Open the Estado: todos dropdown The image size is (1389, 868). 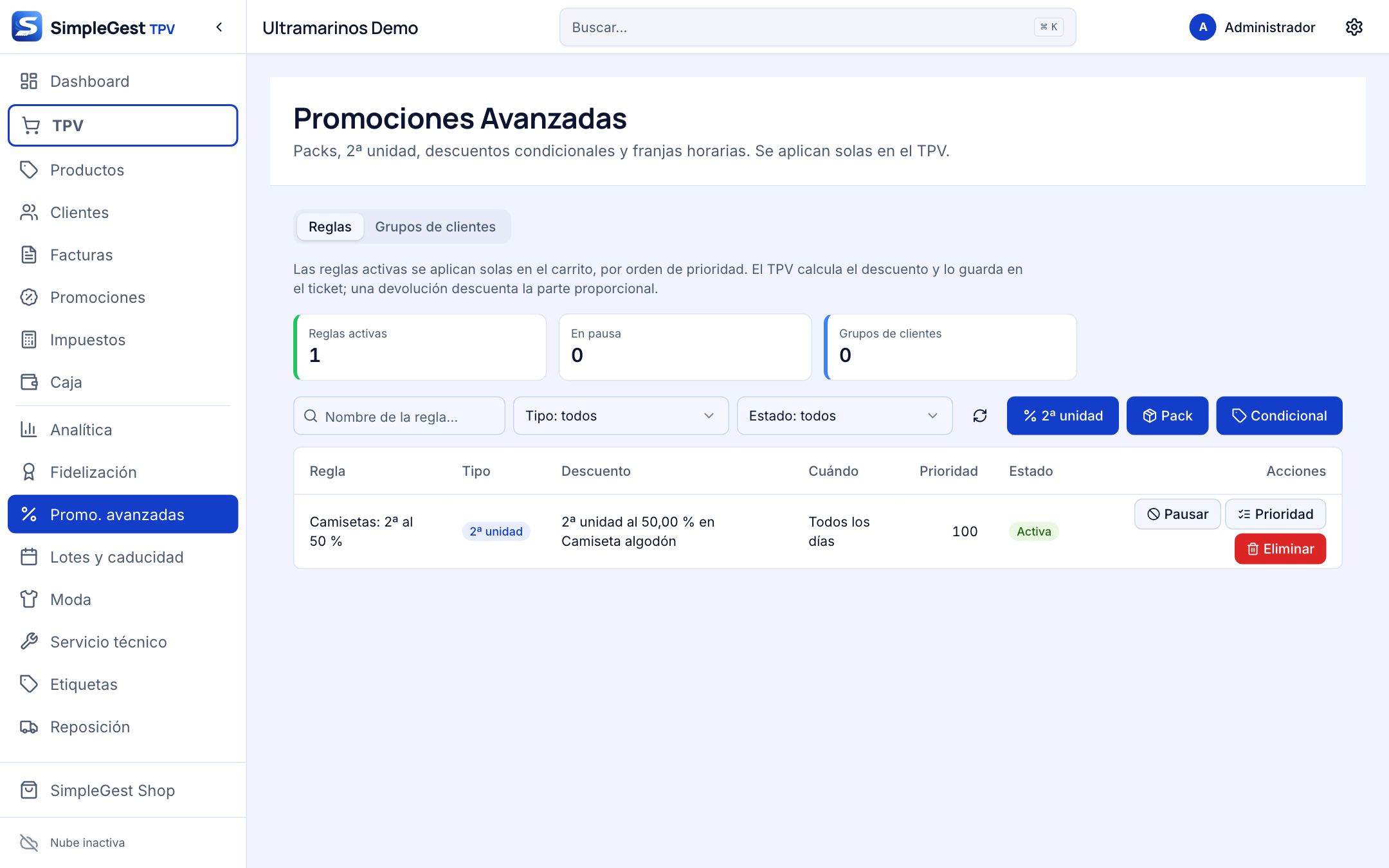coord(844,416)
